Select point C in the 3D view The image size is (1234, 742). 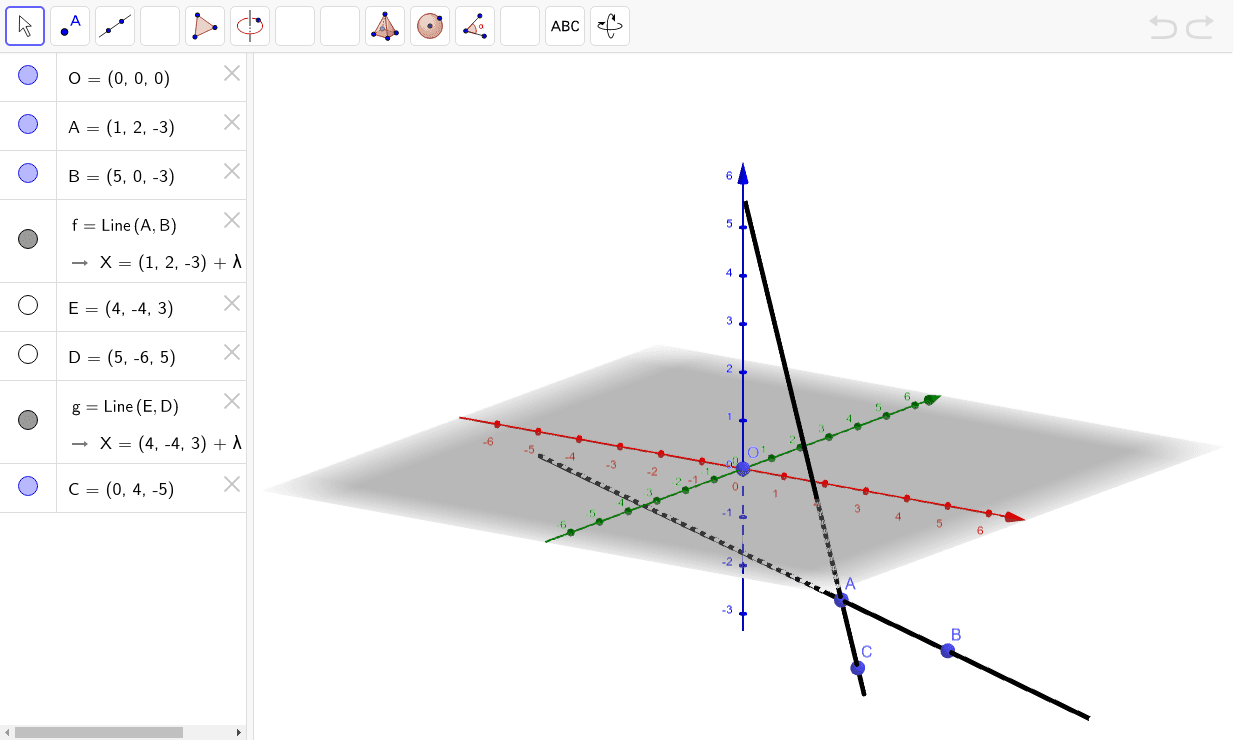[x=857, y=668]
